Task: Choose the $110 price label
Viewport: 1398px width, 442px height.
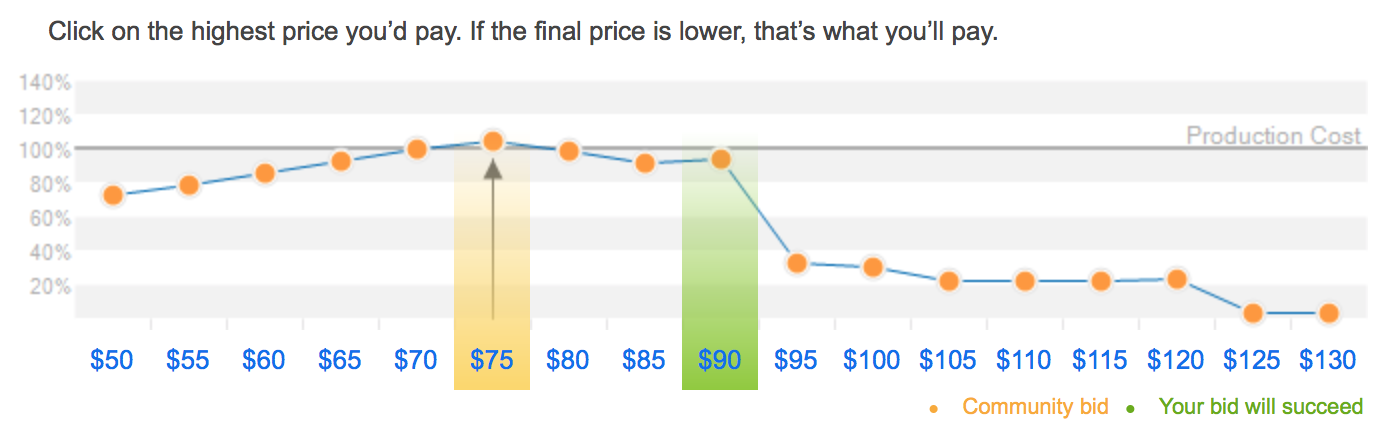Action: click(1024, 360)
